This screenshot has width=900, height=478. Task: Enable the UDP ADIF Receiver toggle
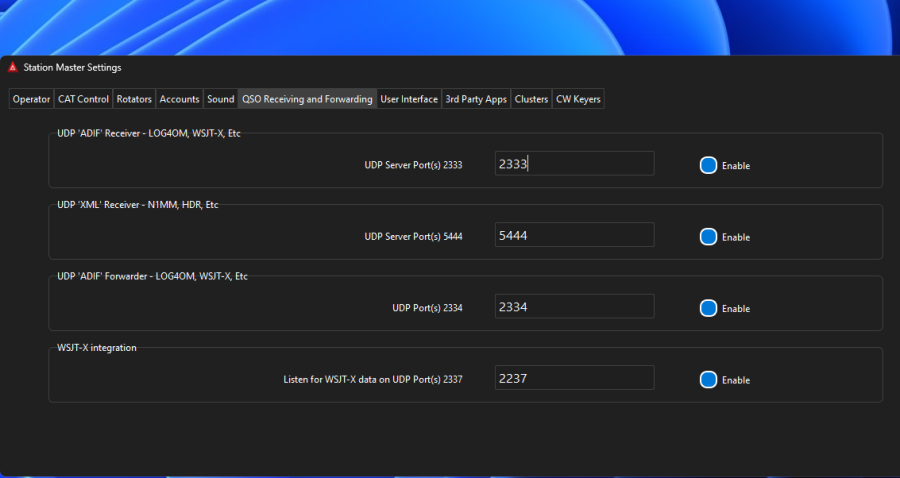click(709, 166)
